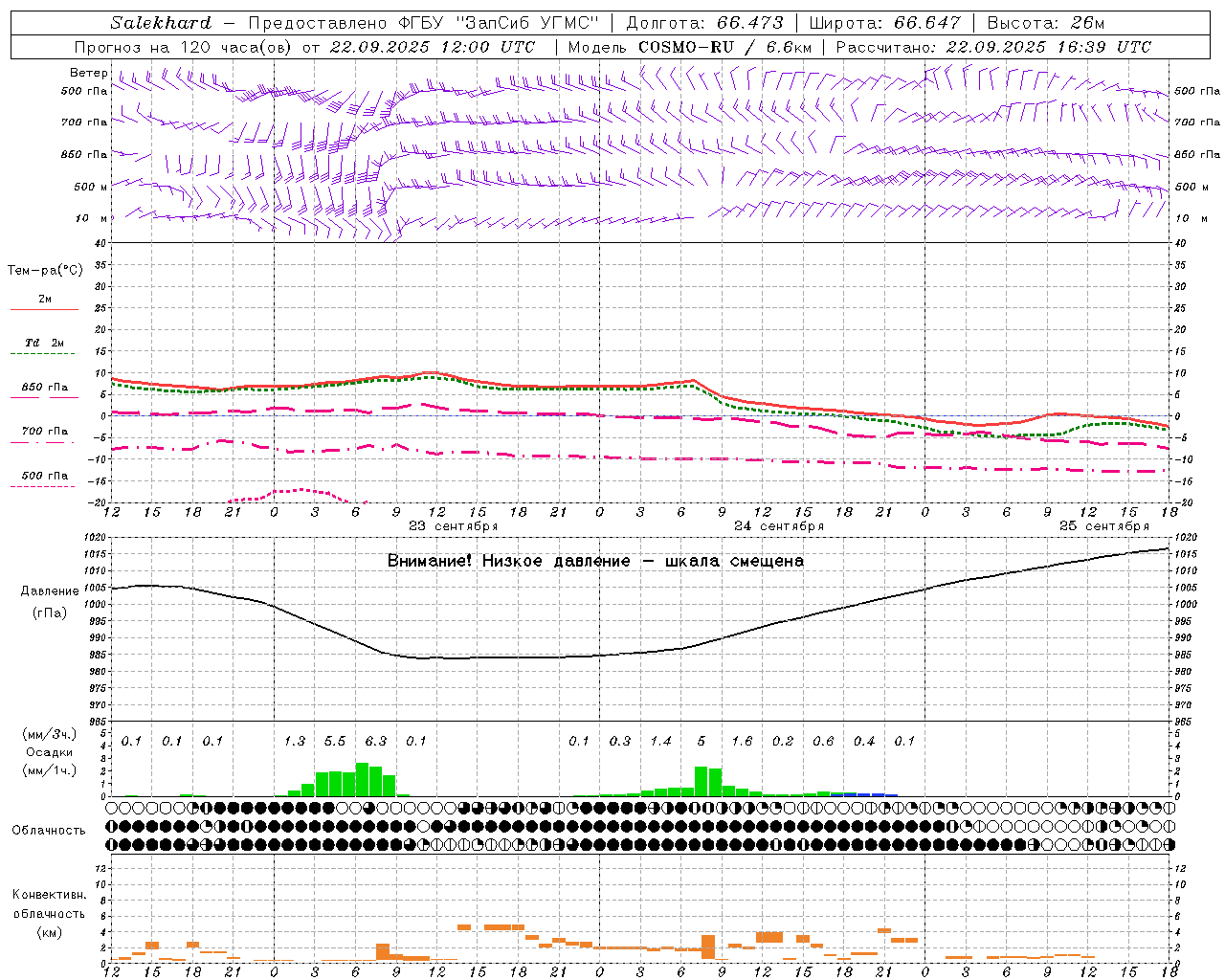Screen dimensions: 1225x980
Task: Click the Тем-ра(°C) temperature panel label
Action: coord(45,271)
